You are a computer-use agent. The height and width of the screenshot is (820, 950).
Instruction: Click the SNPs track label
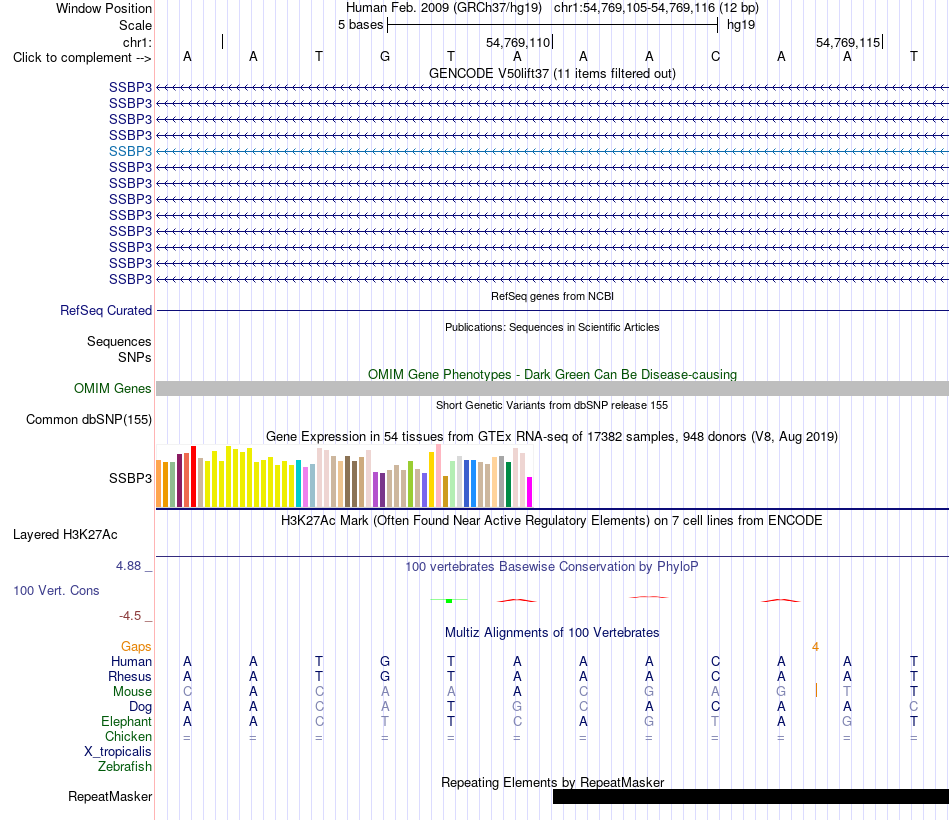pos(135,358)
